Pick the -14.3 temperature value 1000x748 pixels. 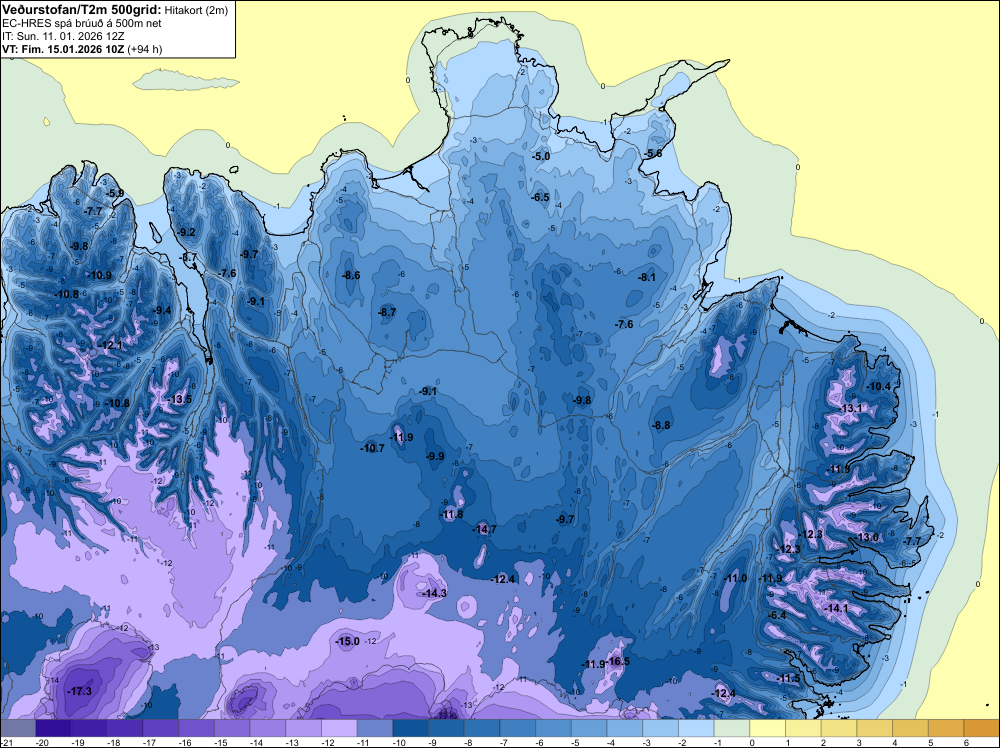point(434,593)
